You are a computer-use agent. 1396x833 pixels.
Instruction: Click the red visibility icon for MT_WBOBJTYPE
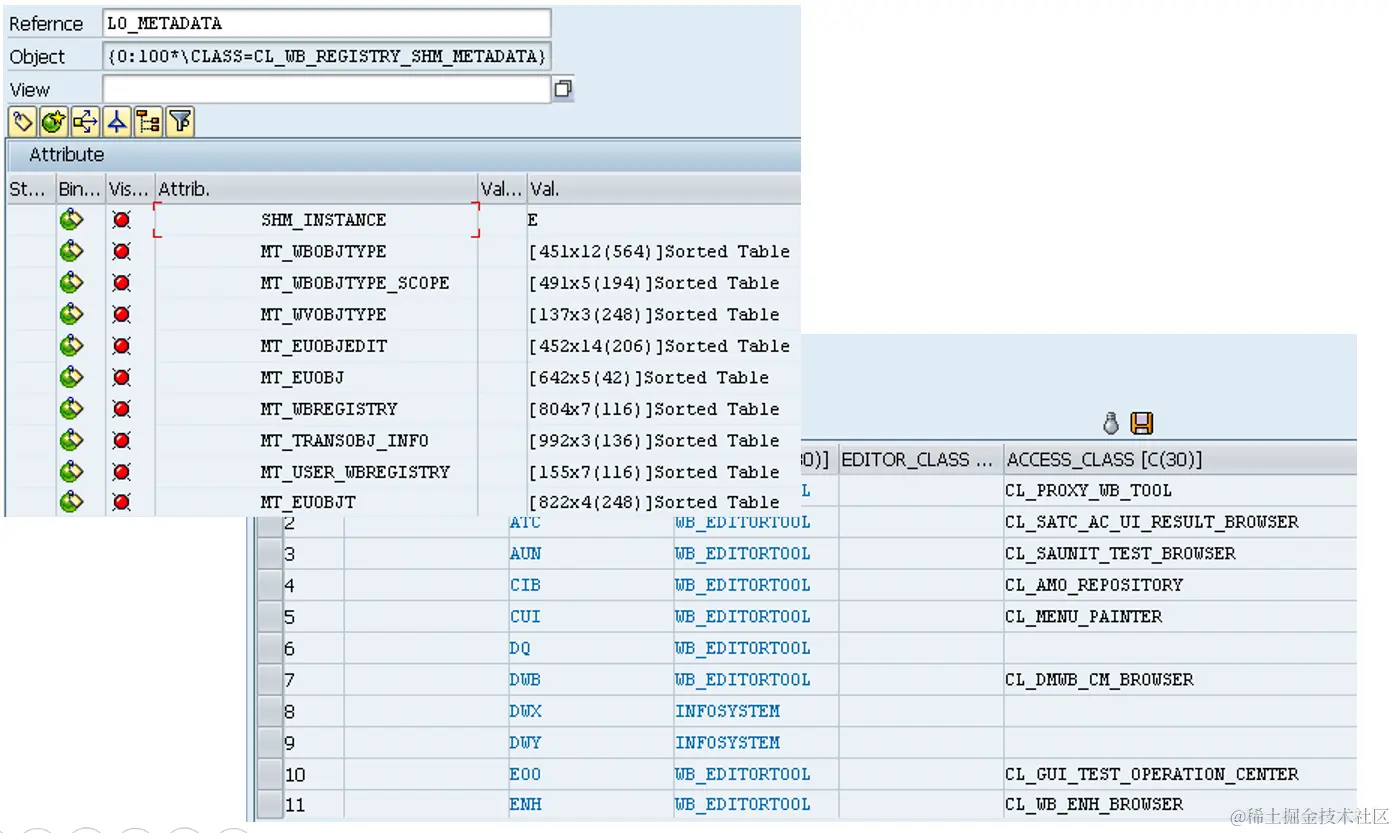click(122, 251)
